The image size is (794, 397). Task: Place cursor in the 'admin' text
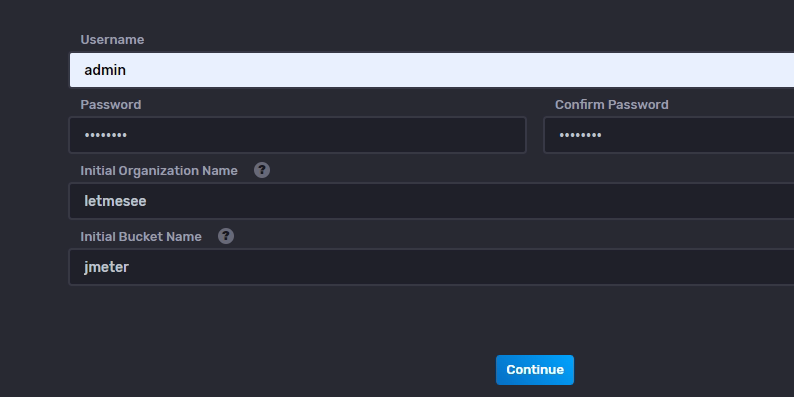coord(105,70)
